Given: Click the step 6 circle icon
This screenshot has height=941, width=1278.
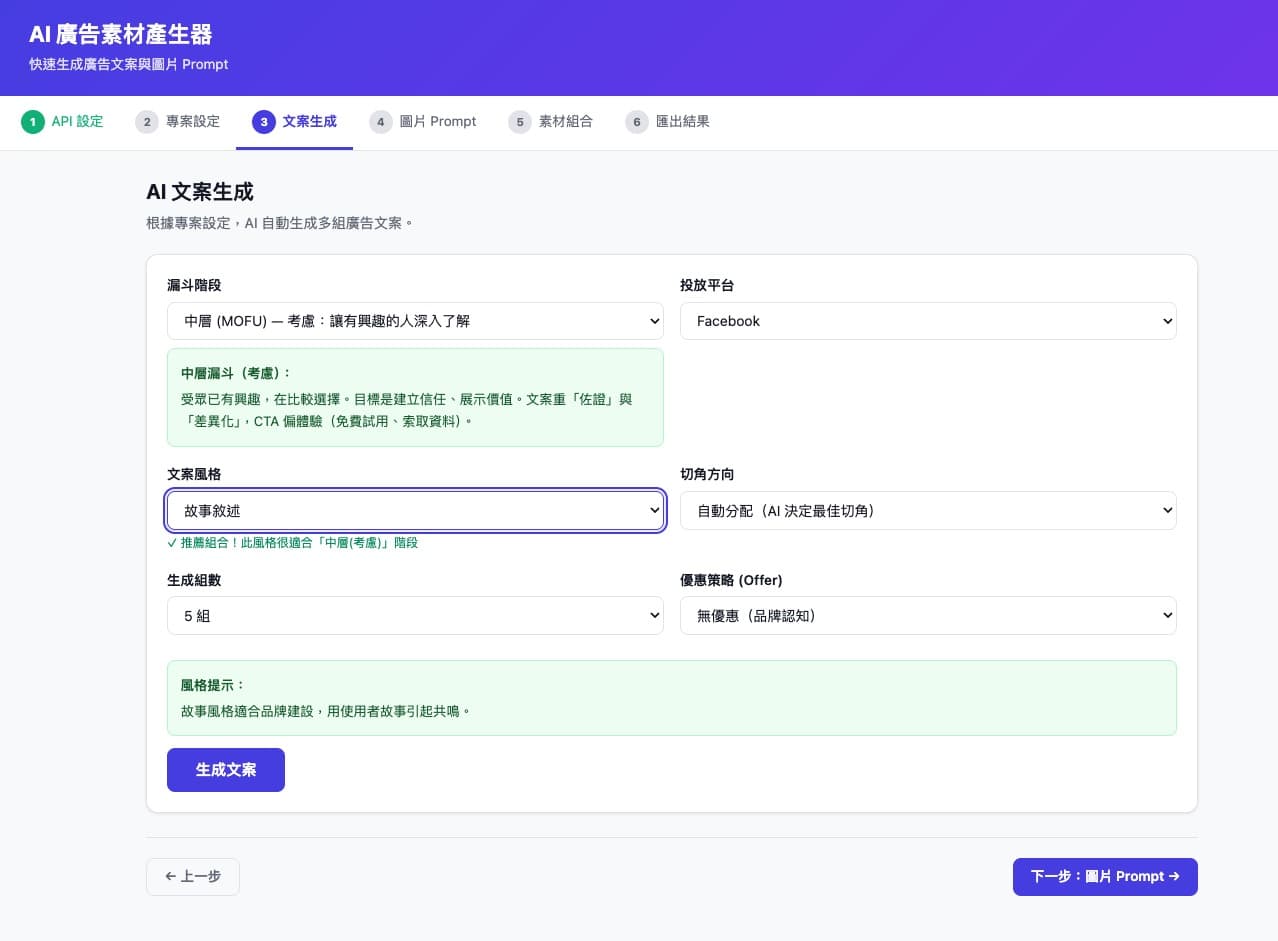Looking at the screenshot, I should [x=637, y=121].
